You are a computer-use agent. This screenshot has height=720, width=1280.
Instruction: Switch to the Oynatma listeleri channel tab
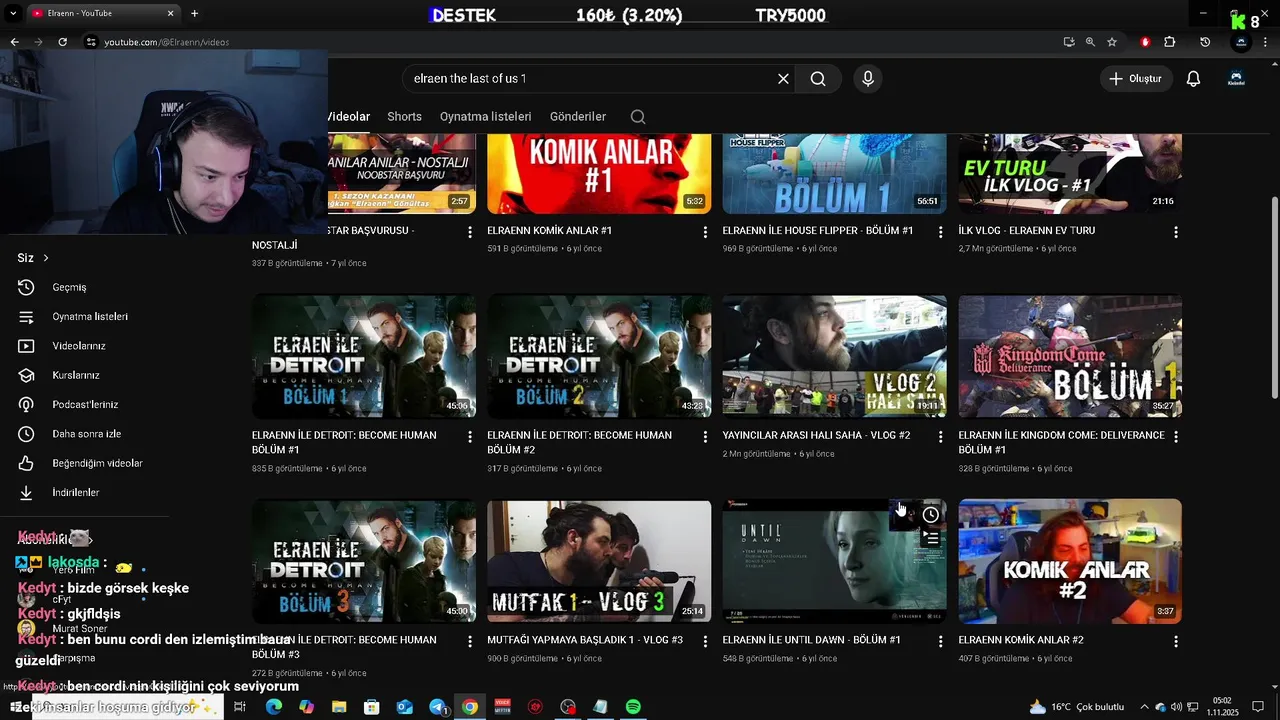(x=486, y=117)
